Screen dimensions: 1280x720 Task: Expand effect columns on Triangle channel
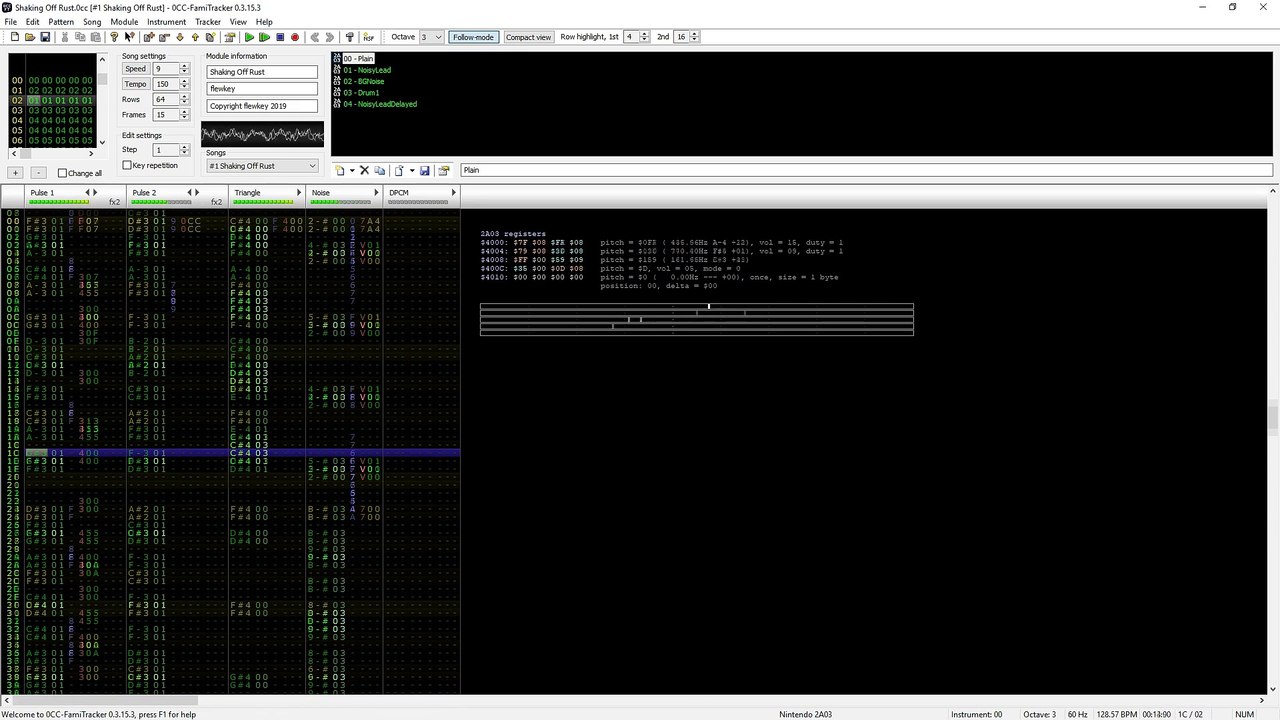[x=299, y=192]
